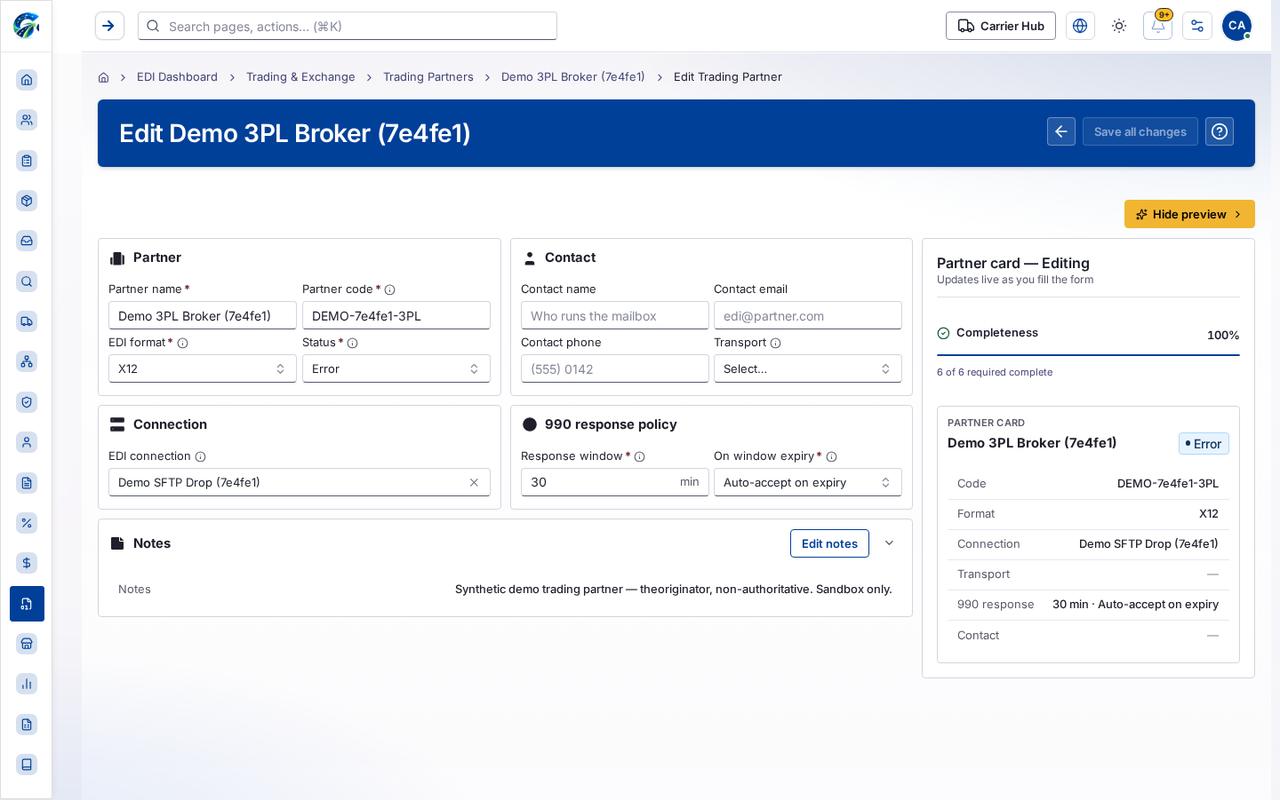Open the clipboard sidebar icon

pyautogui.click(x=27, y=160)
